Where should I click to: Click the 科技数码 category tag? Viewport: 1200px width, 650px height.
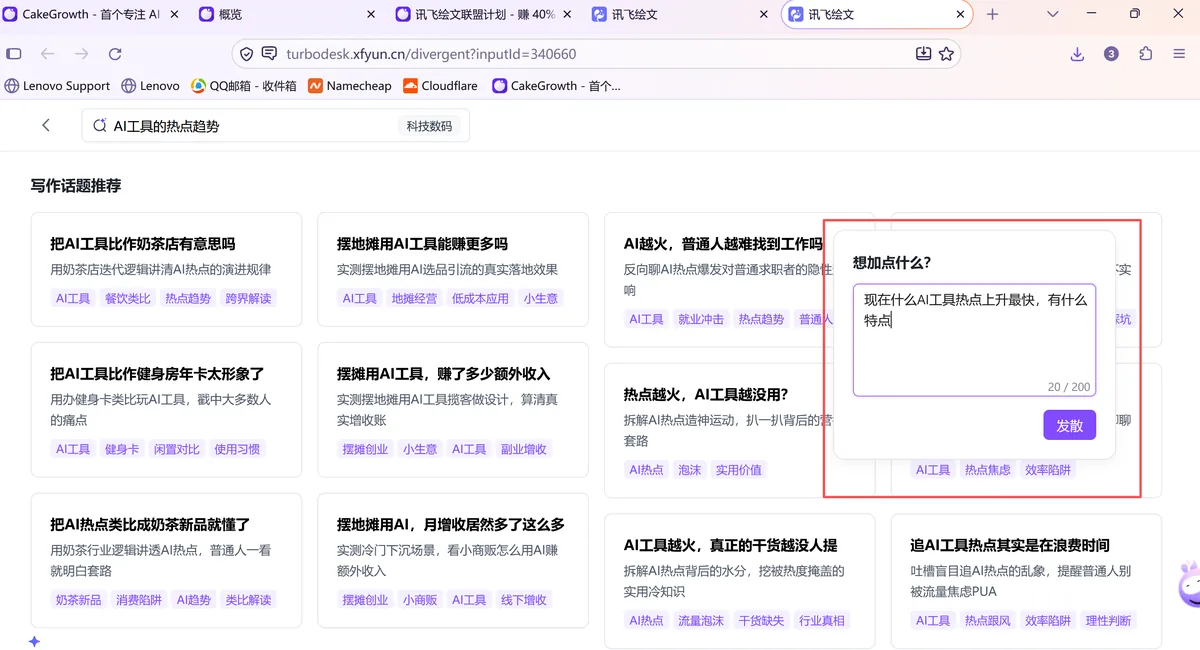[x=429, y=126]
